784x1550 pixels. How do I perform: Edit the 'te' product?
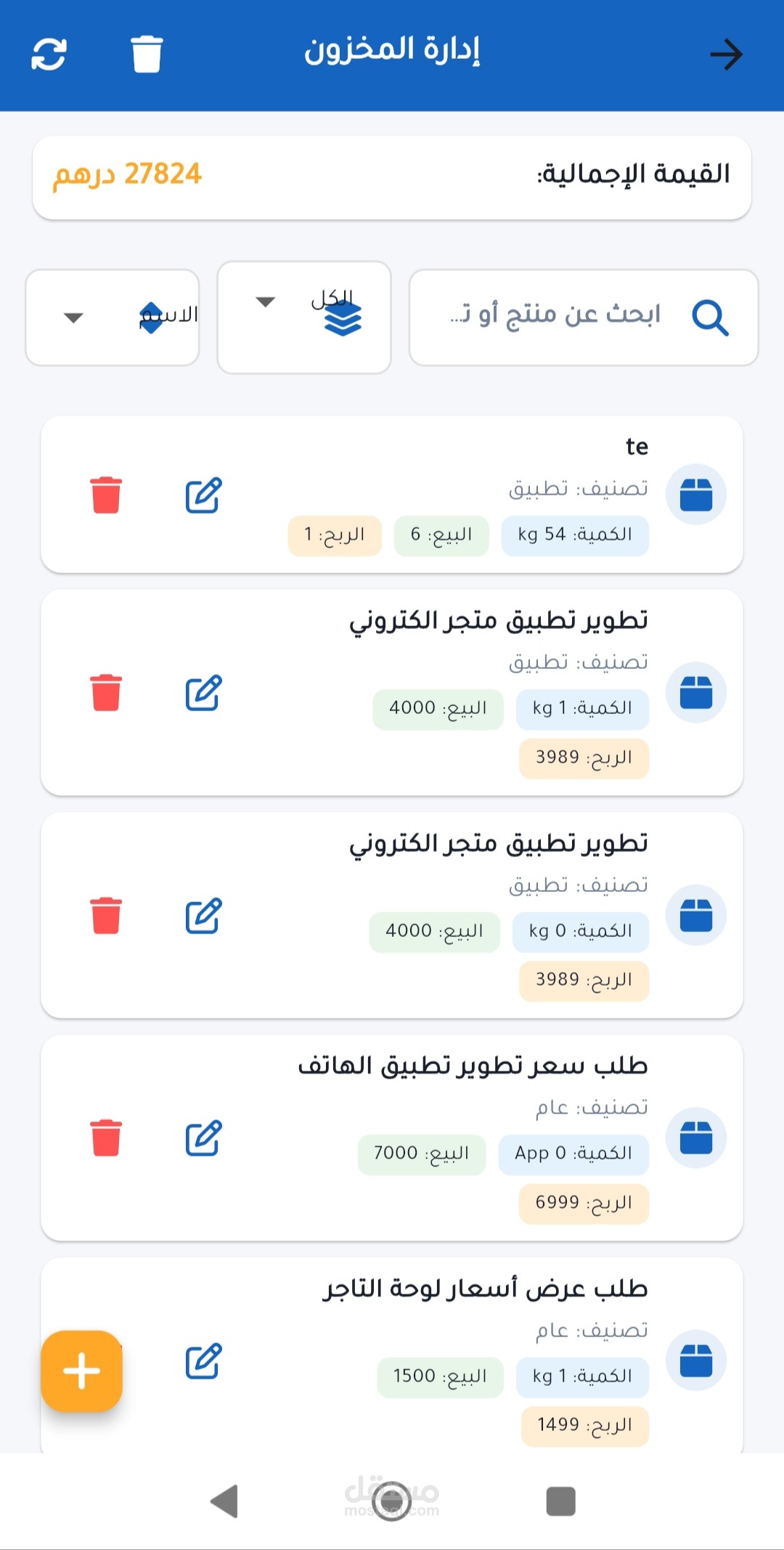click(x=203, y=495)
